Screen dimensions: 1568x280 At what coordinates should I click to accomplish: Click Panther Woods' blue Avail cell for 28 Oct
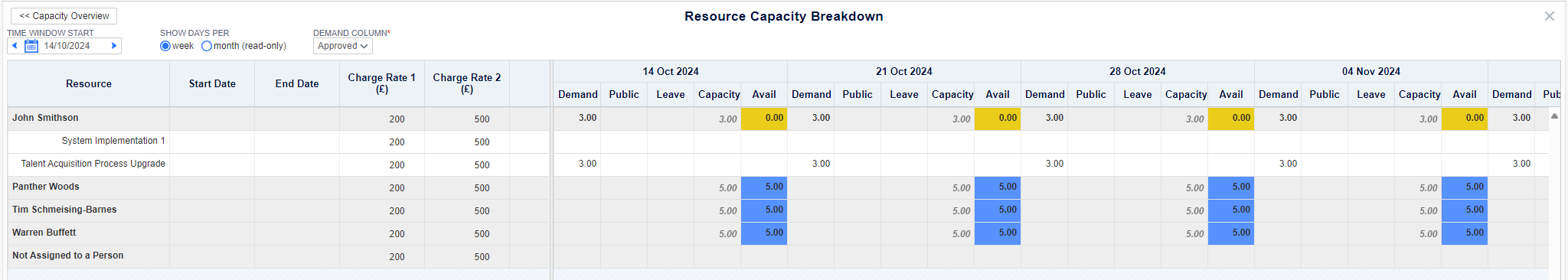coord(1231,187)
